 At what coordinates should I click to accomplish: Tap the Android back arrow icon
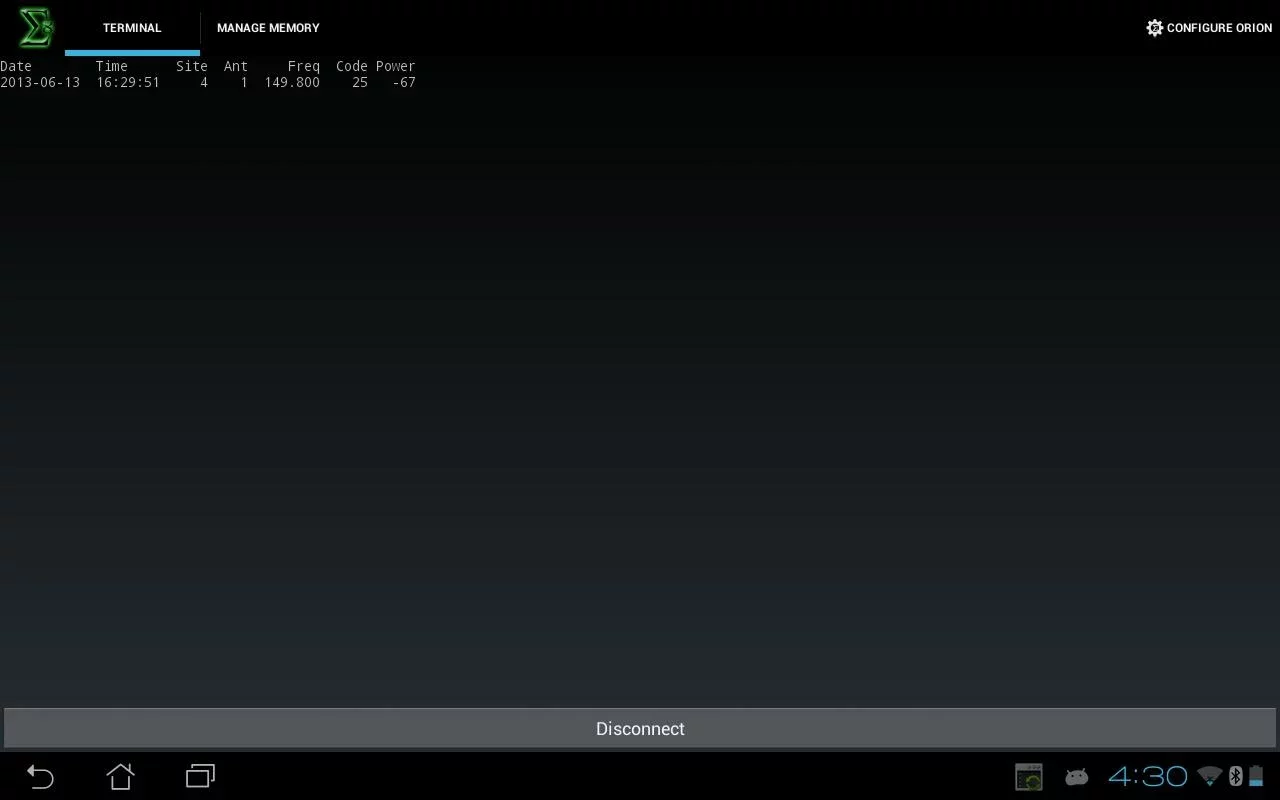click(40, 776)
